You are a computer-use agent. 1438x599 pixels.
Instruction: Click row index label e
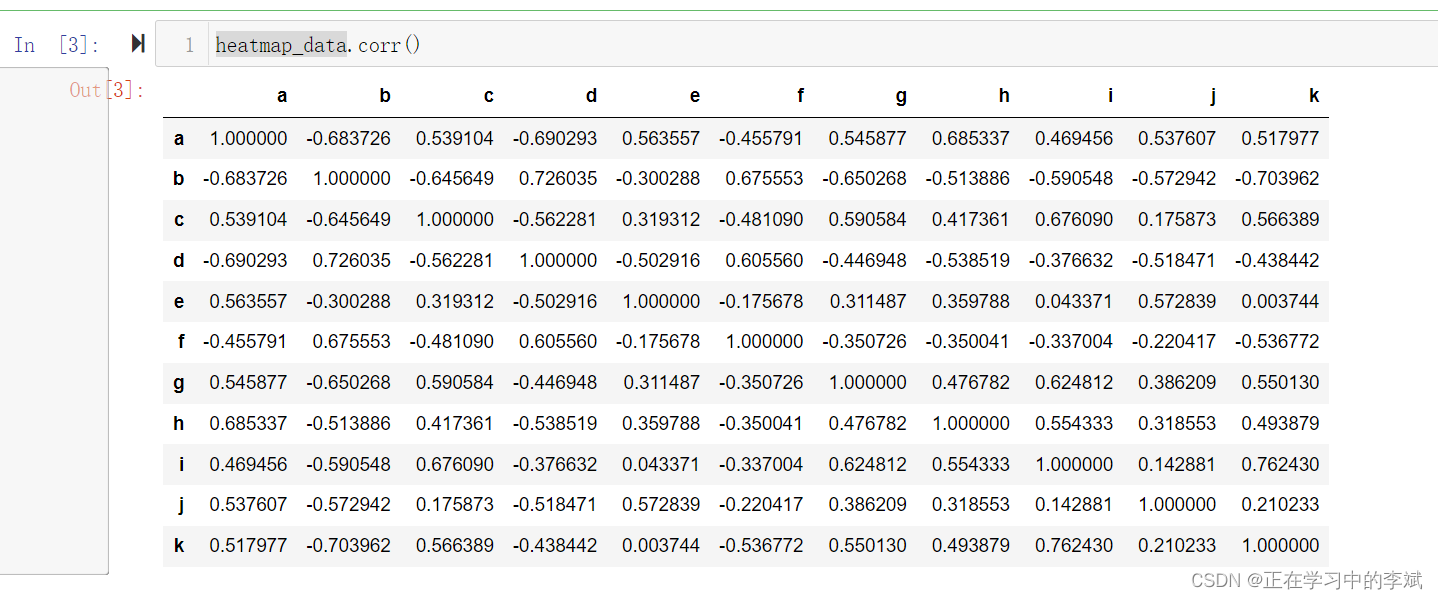[x=179, y=301]
